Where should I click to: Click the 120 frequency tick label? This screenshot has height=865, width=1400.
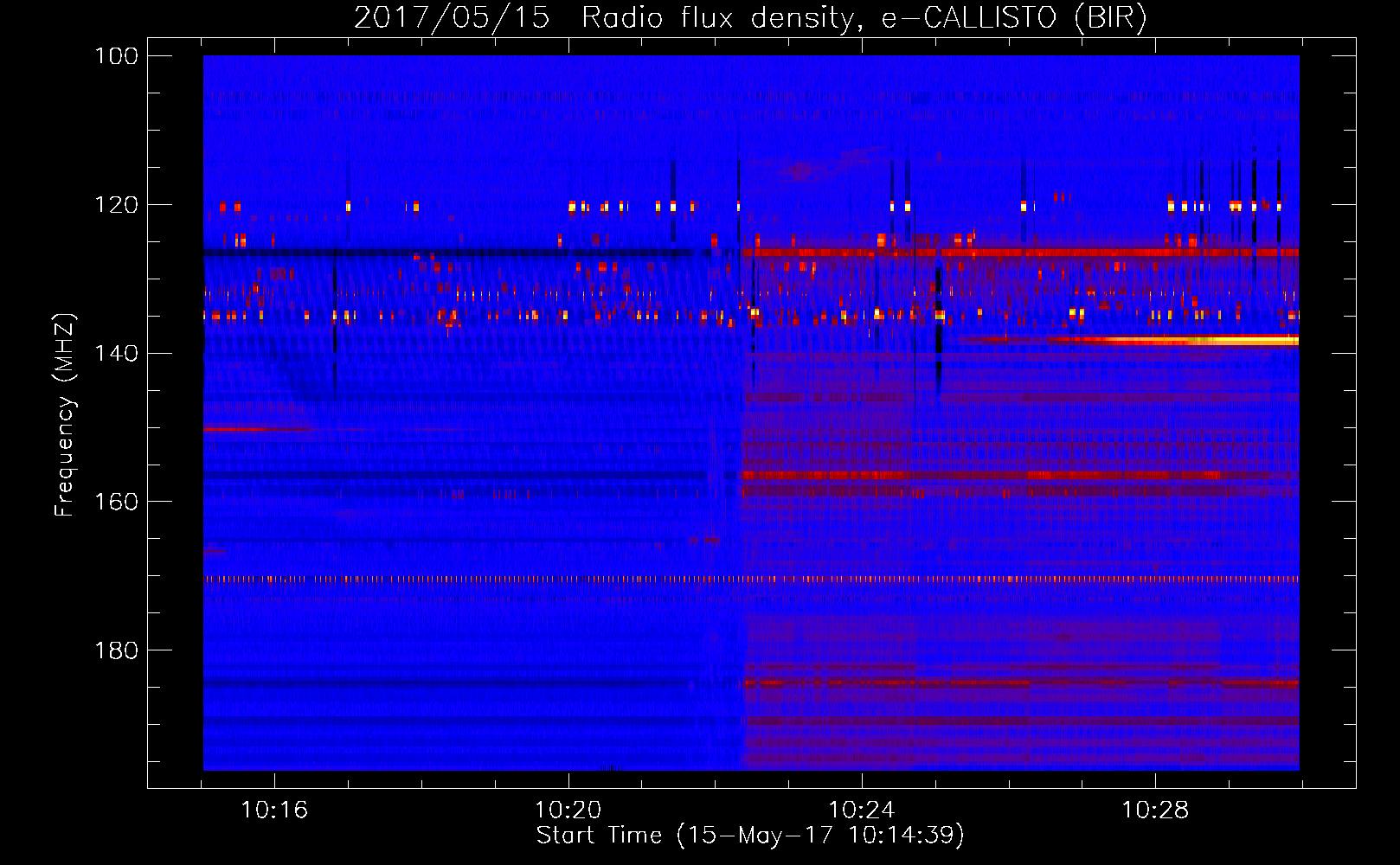pyautogui.click(x=117, y=205)
